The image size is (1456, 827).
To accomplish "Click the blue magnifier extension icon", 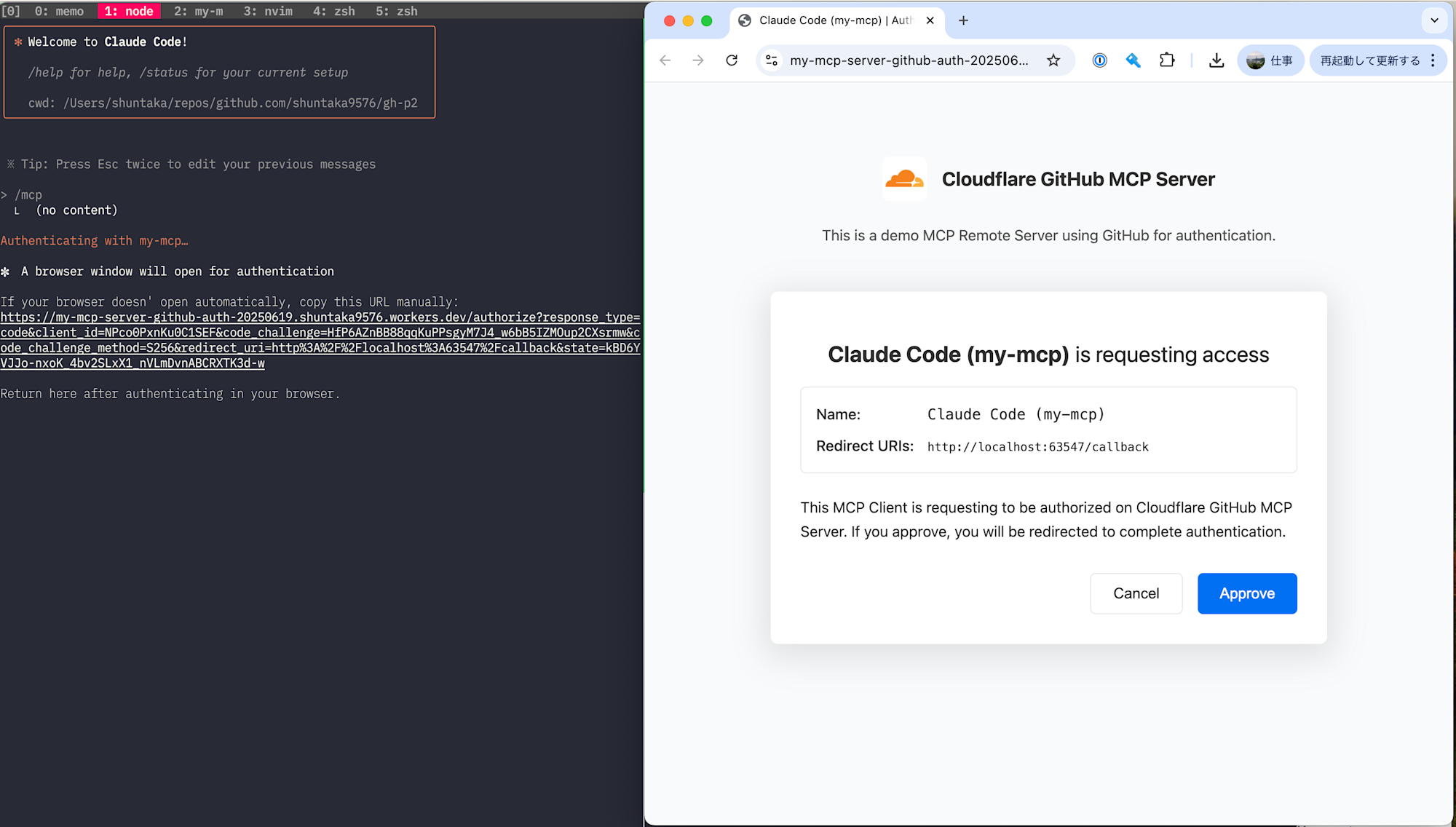I will pos(1133,60).
